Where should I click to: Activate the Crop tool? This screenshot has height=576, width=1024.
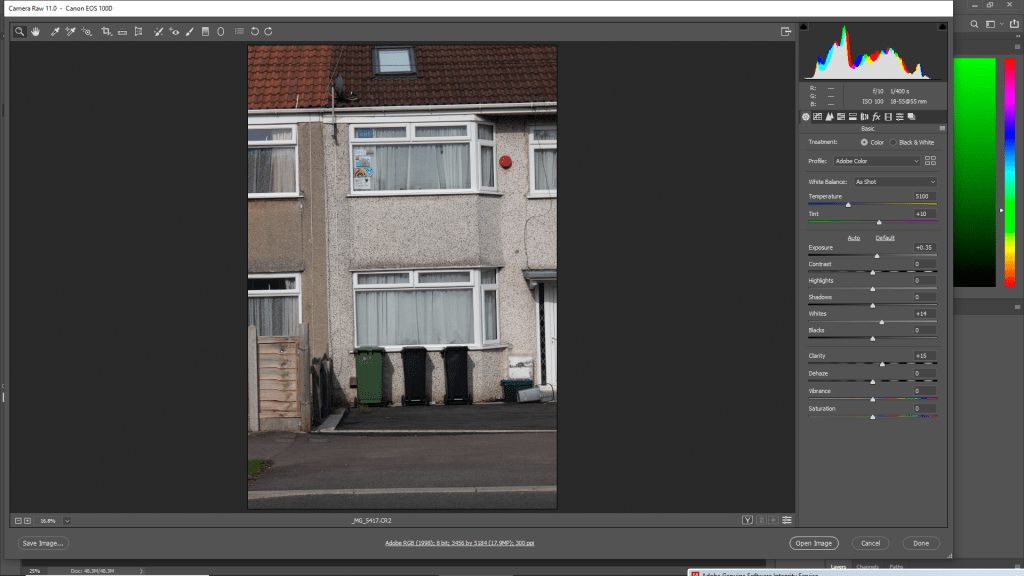106,32
